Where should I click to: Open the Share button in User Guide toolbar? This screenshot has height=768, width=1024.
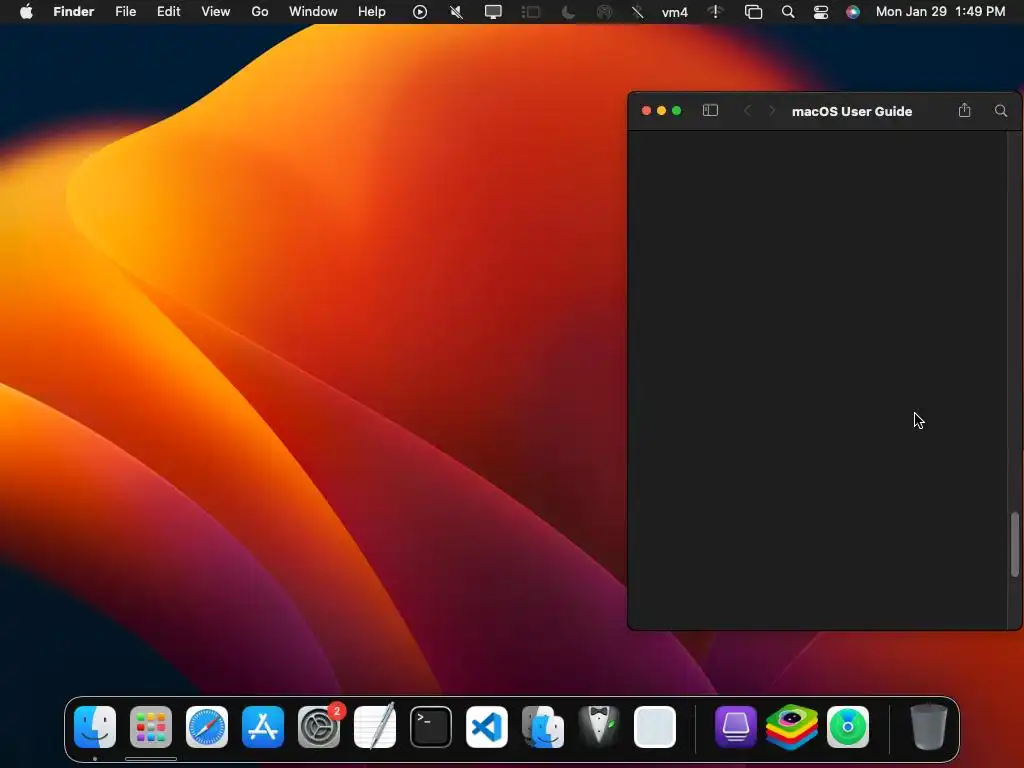click(x=964, y=110)
